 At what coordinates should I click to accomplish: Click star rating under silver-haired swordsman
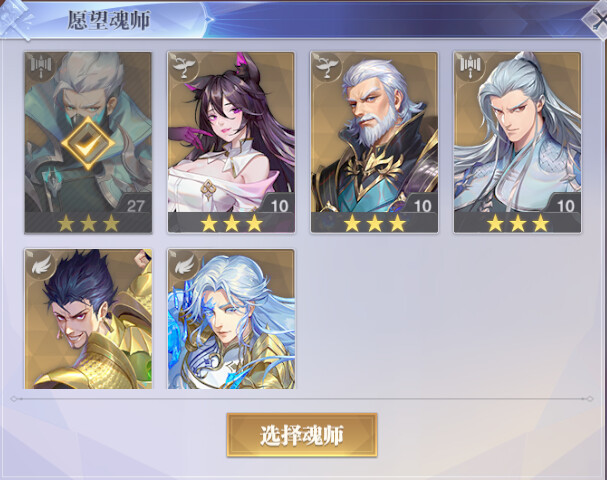pyautogui.click(x=518, y=223)
